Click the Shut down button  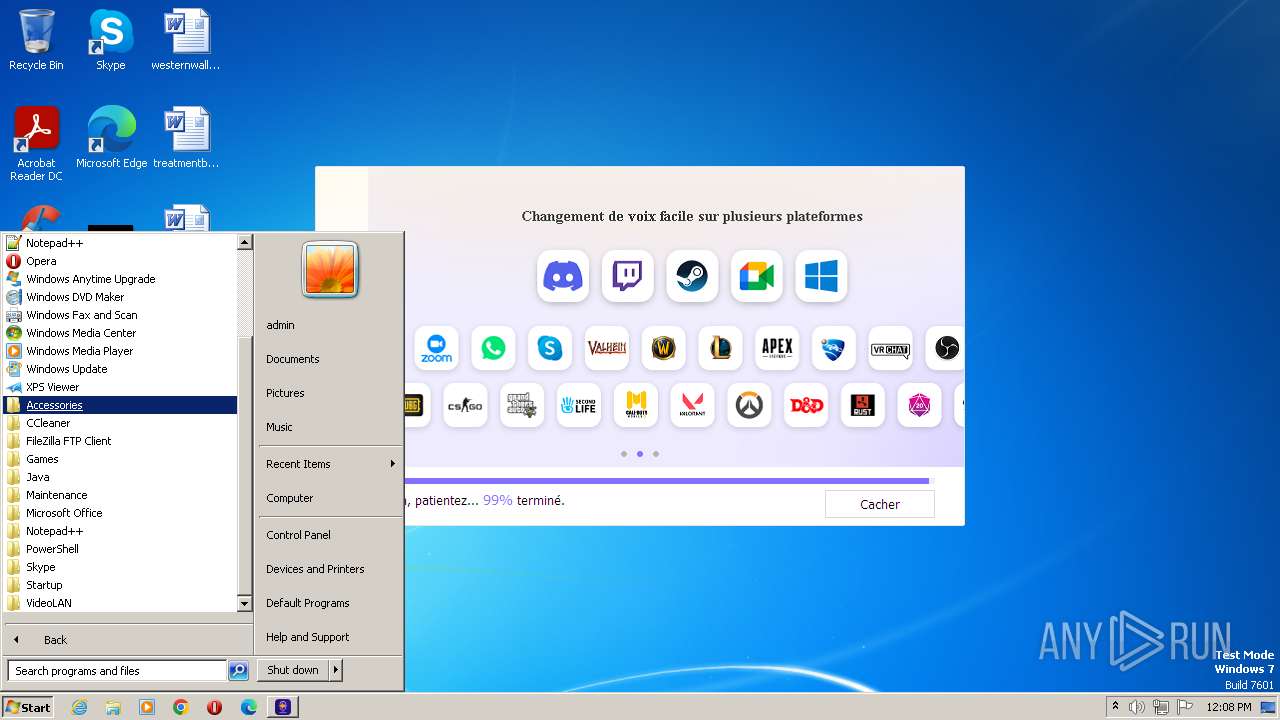[x=293, y=670]
